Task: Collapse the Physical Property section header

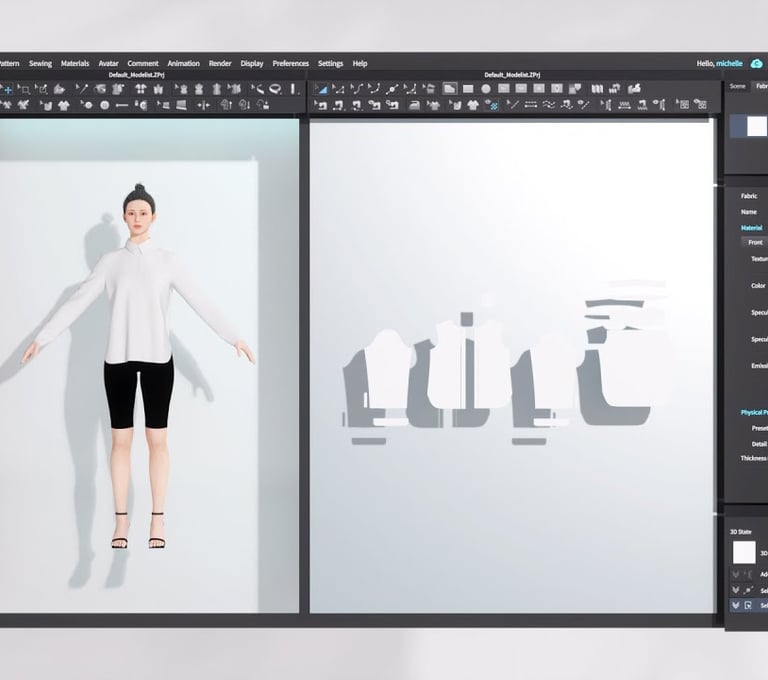Action: pyautogui.click(x=754, y=413)
